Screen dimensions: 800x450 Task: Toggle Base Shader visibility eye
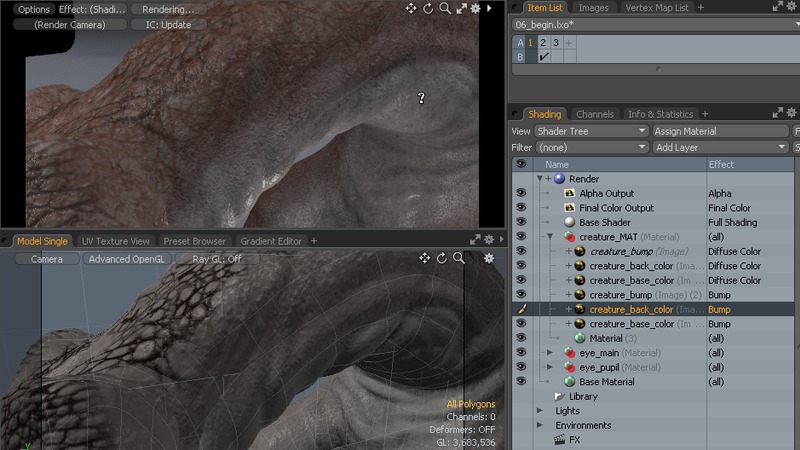(x=521, y=222)
